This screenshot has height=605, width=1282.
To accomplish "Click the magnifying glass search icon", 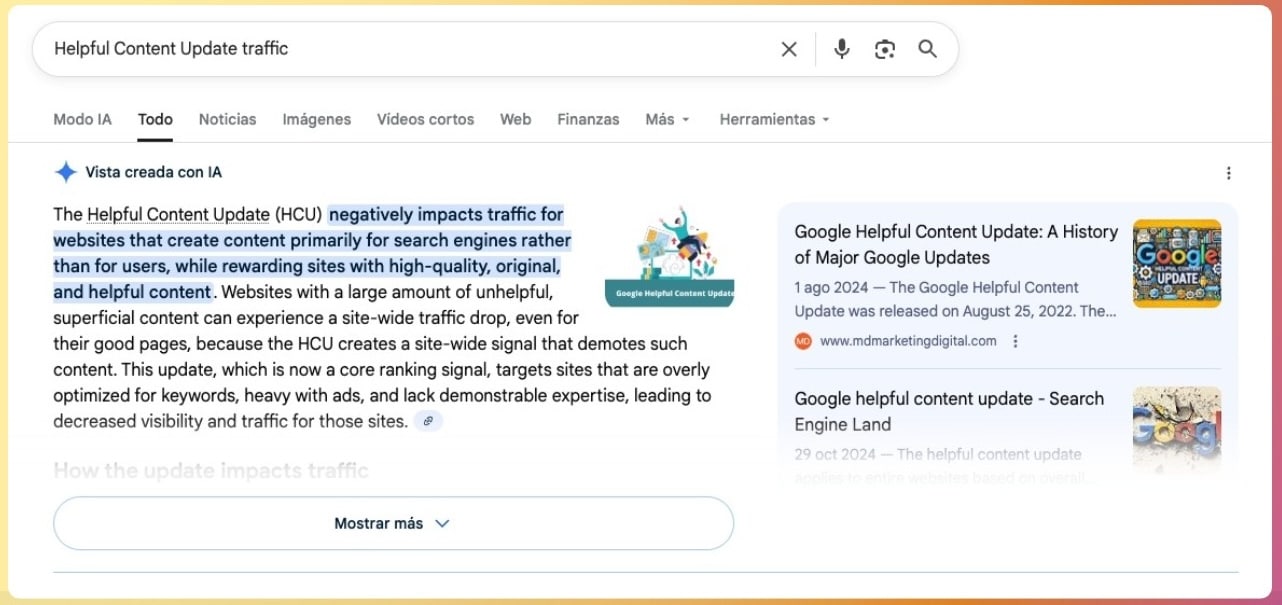I will (x=927, y=49).
